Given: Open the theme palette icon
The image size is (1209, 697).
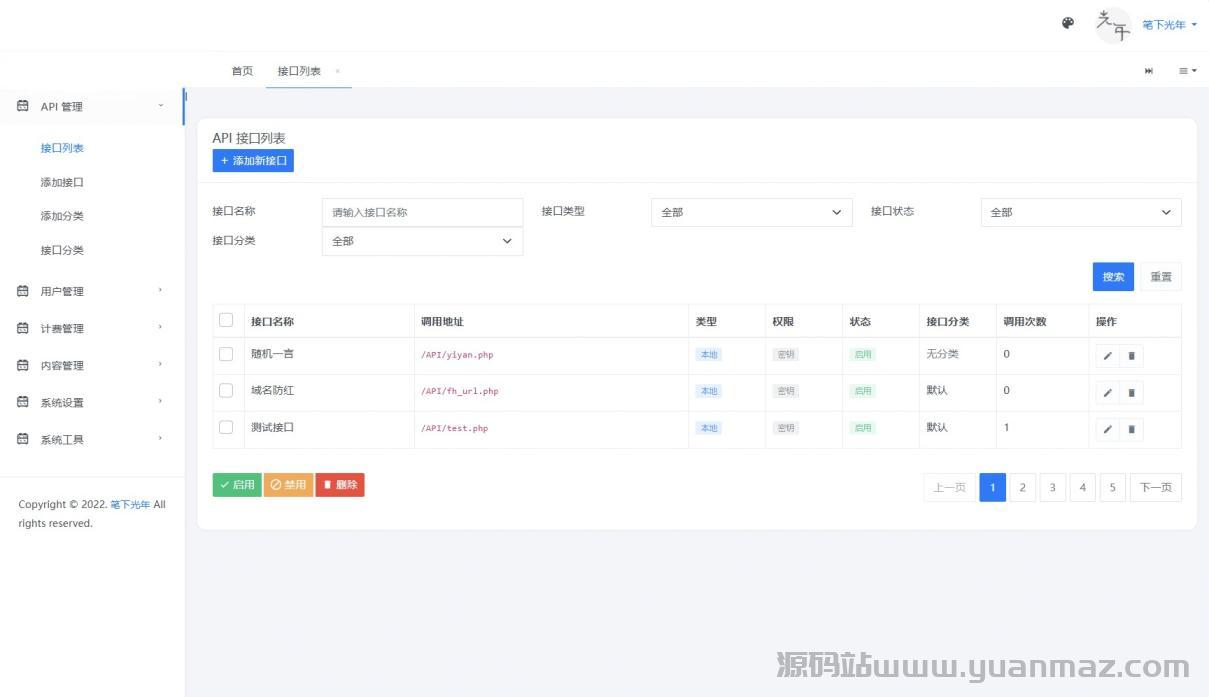Looking at the screenshot, I should 1068,24.
